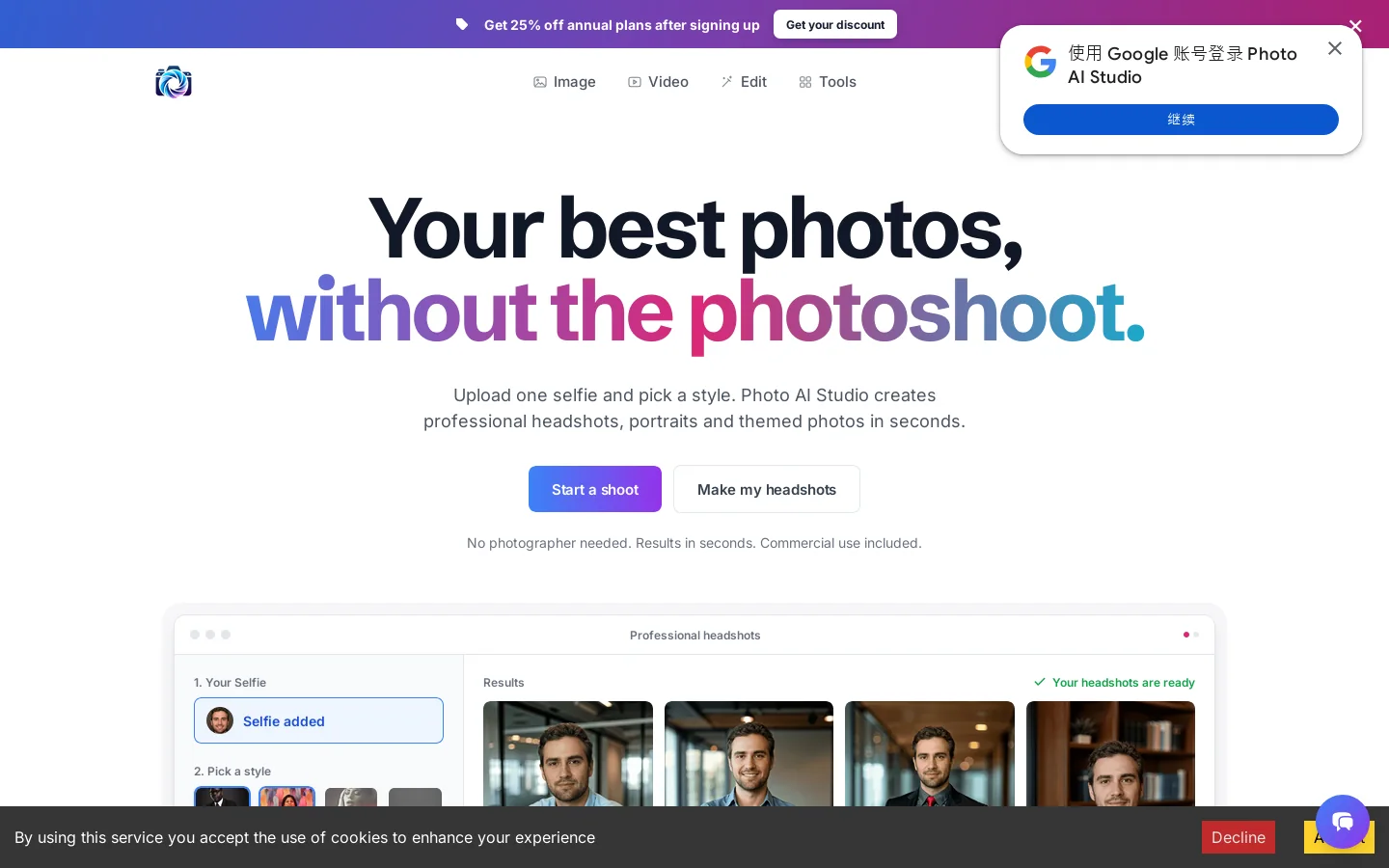Open the Tools menu
This screenshot has height=868, width=1389.
[x=828, y=82]
